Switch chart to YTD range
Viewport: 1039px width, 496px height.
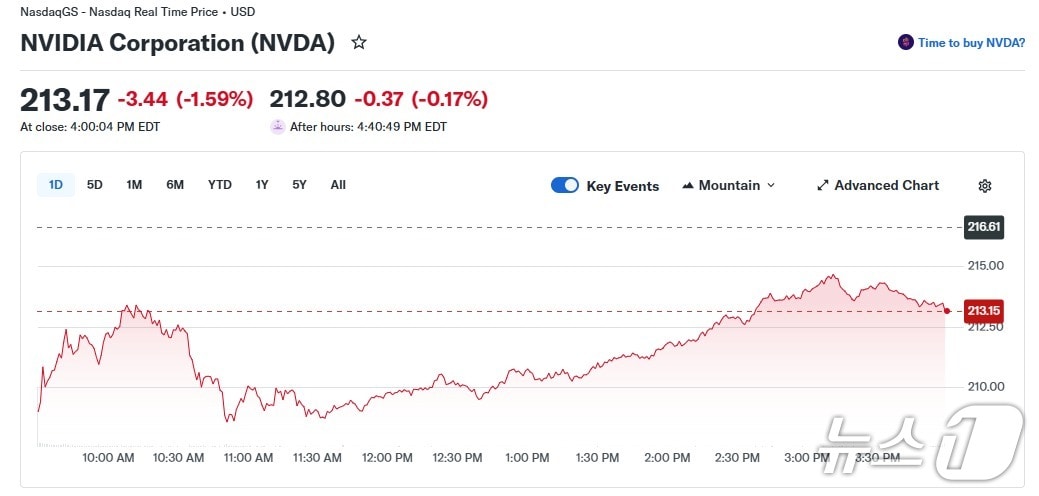pyautogui.click(x=220, y=185)
